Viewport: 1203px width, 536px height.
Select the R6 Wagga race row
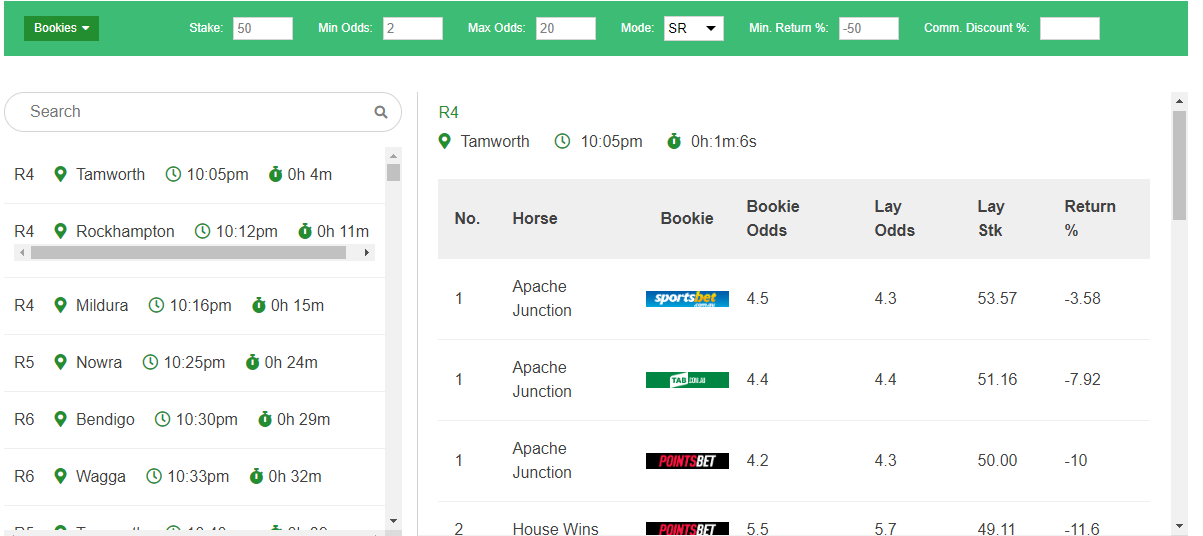[194, 477]
